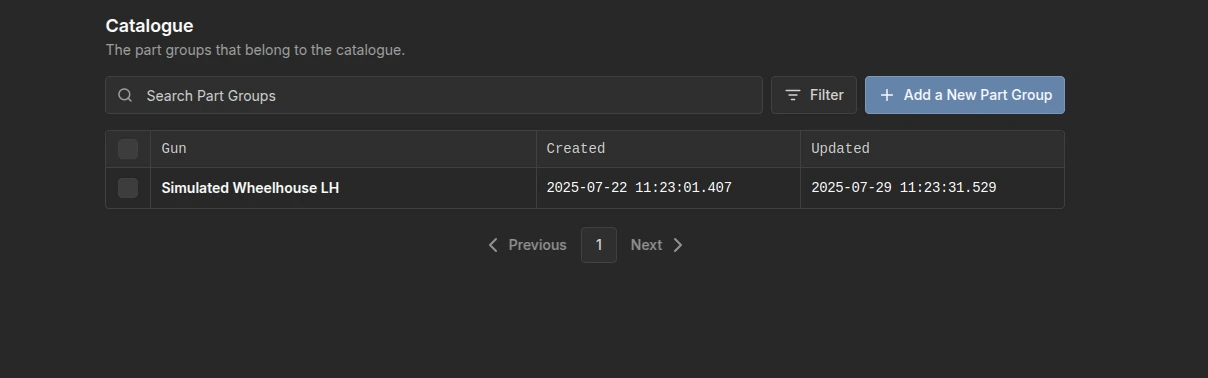Check the Simulated Wheelhouse LH row checkbox
Image resolution: width=1208 pixels, height=378 pixels.
pyautogui.click(x=128, y=188)
